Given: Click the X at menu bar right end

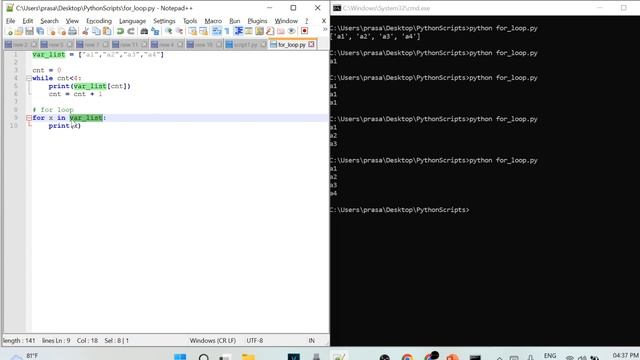Looking at the screenshot, I should click(324, 21).
